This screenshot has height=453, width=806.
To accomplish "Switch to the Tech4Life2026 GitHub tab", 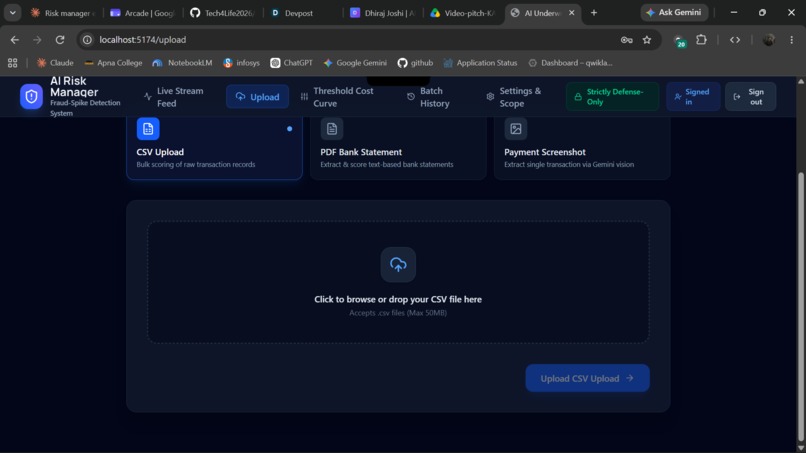I will click(x=223, y=13).
